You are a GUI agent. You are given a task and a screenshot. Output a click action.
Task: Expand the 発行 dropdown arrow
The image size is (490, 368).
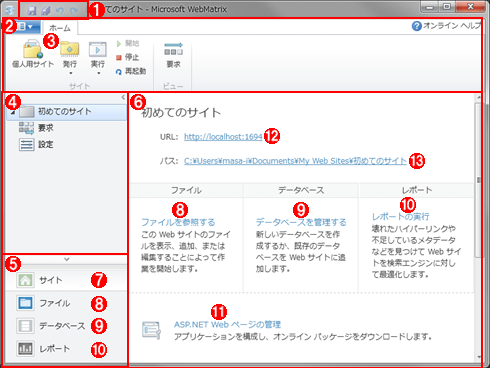point(71,73)
